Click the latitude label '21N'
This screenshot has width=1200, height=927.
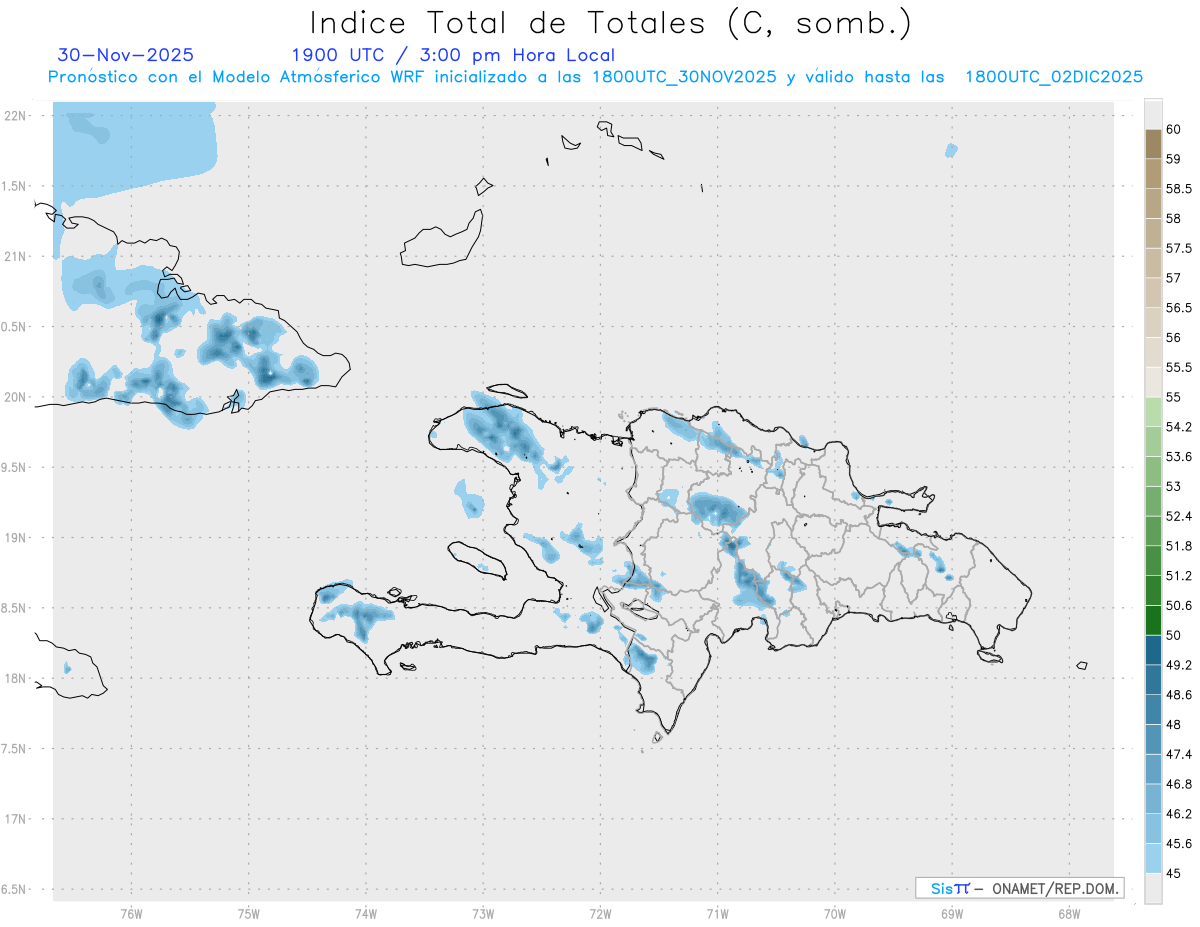tap(15, 256)
